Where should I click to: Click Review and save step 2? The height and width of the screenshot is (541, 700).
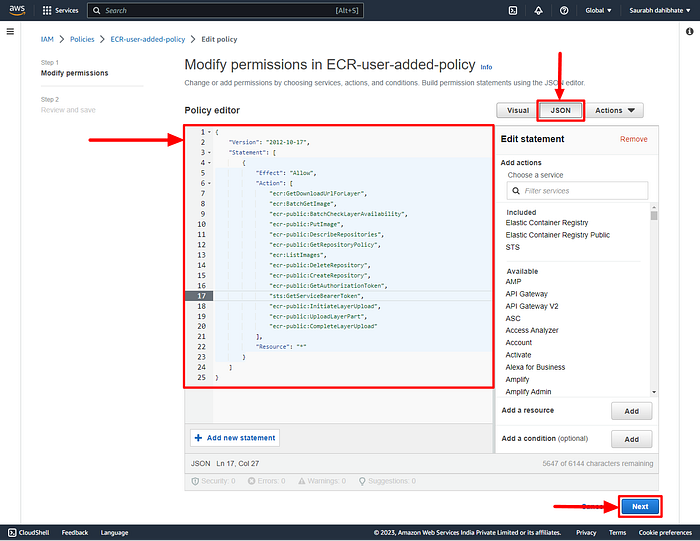[68, 110]
